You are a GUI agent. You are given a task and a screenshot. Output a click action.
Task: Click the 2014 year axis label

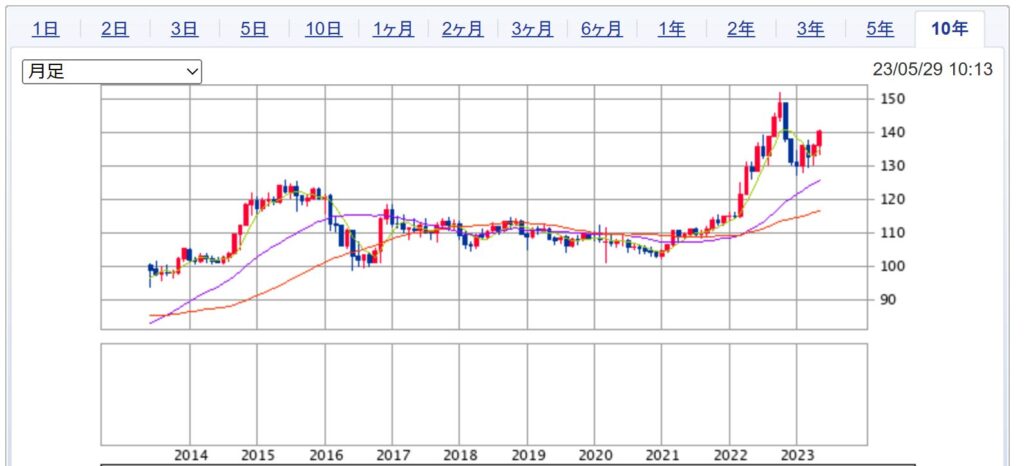190,456
